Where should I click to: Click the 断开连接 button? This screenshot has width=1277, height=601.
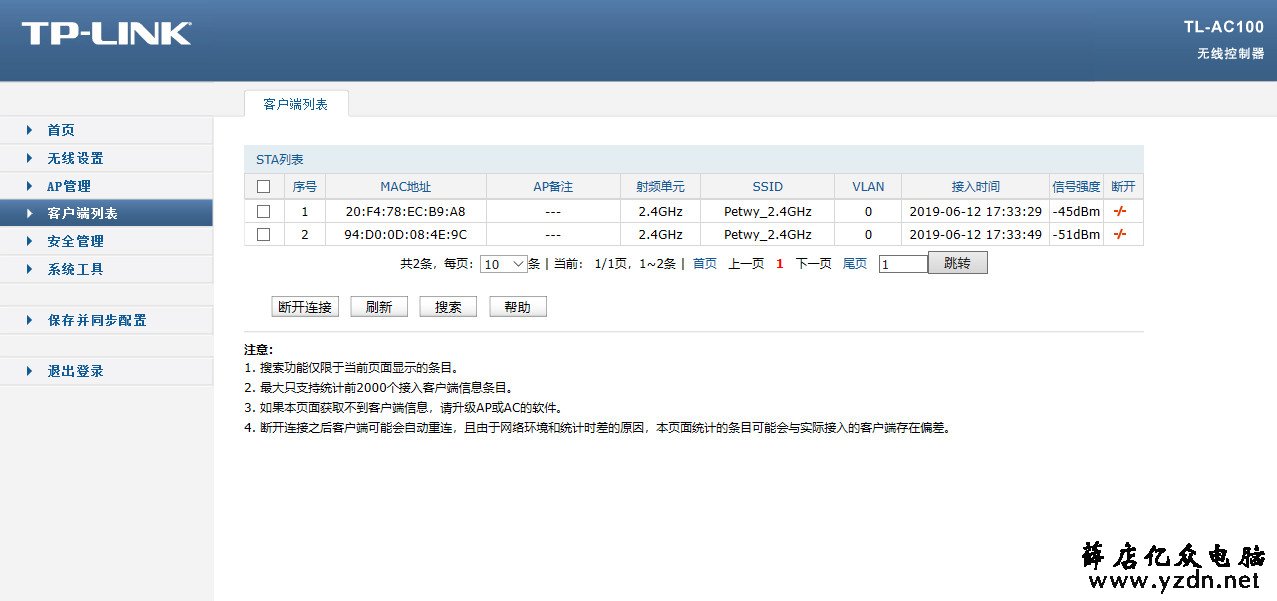pos(305,307)
